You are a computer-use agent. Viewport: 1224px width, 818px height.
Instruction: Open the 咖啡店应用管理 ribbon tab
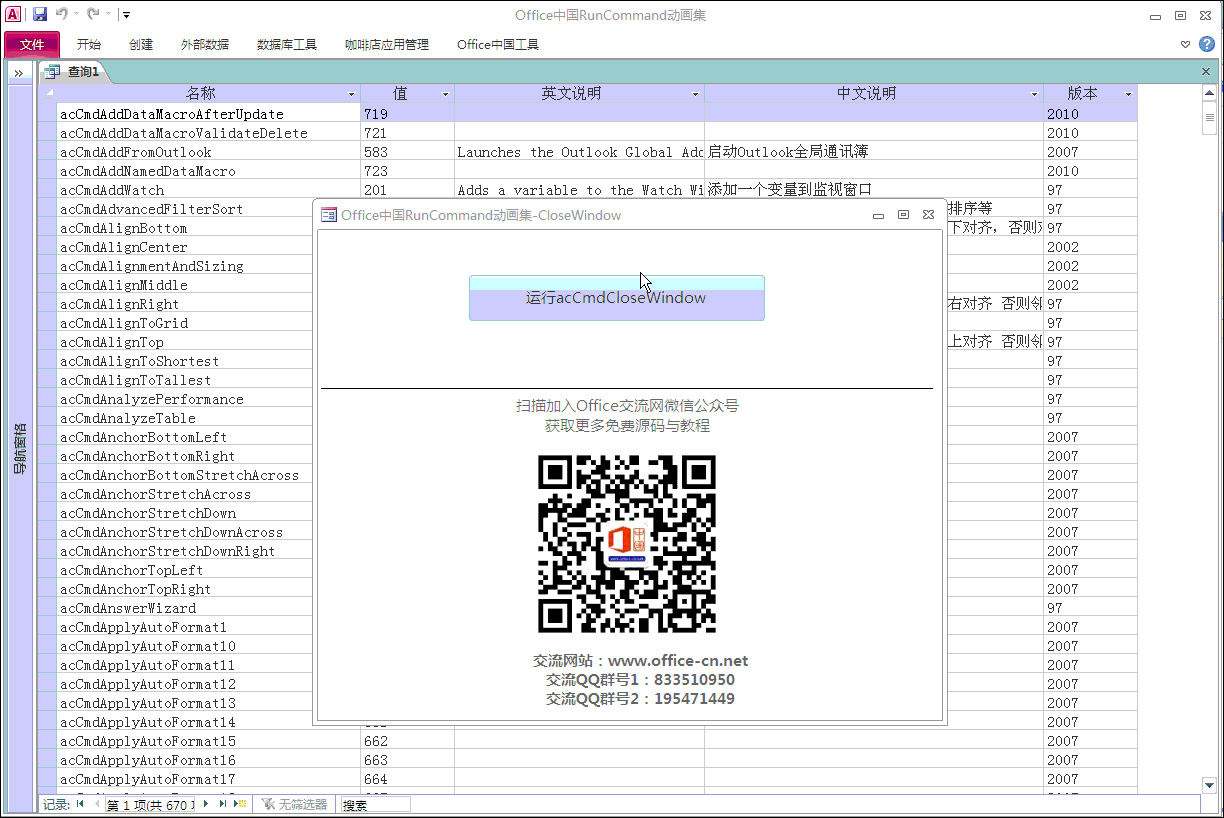coord(387,44)
